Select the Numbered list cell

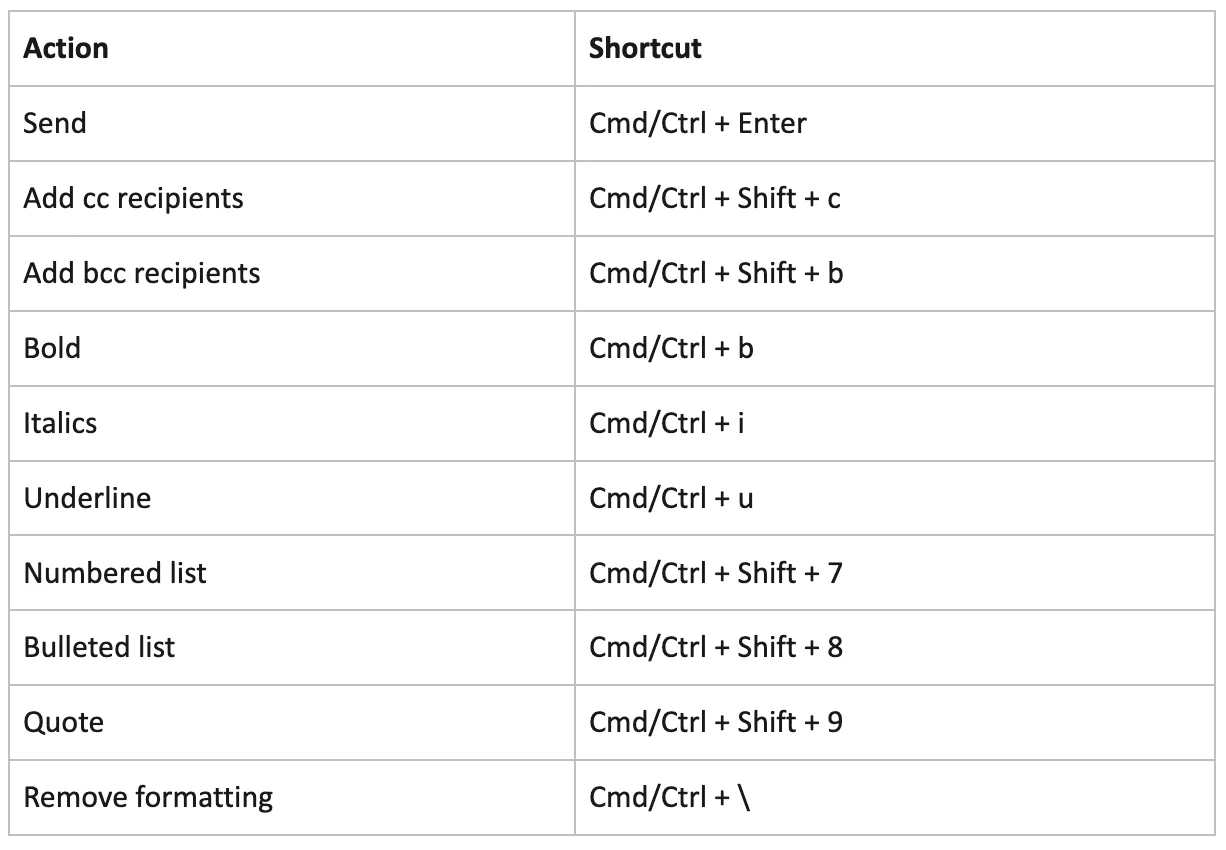click(115, 573)
